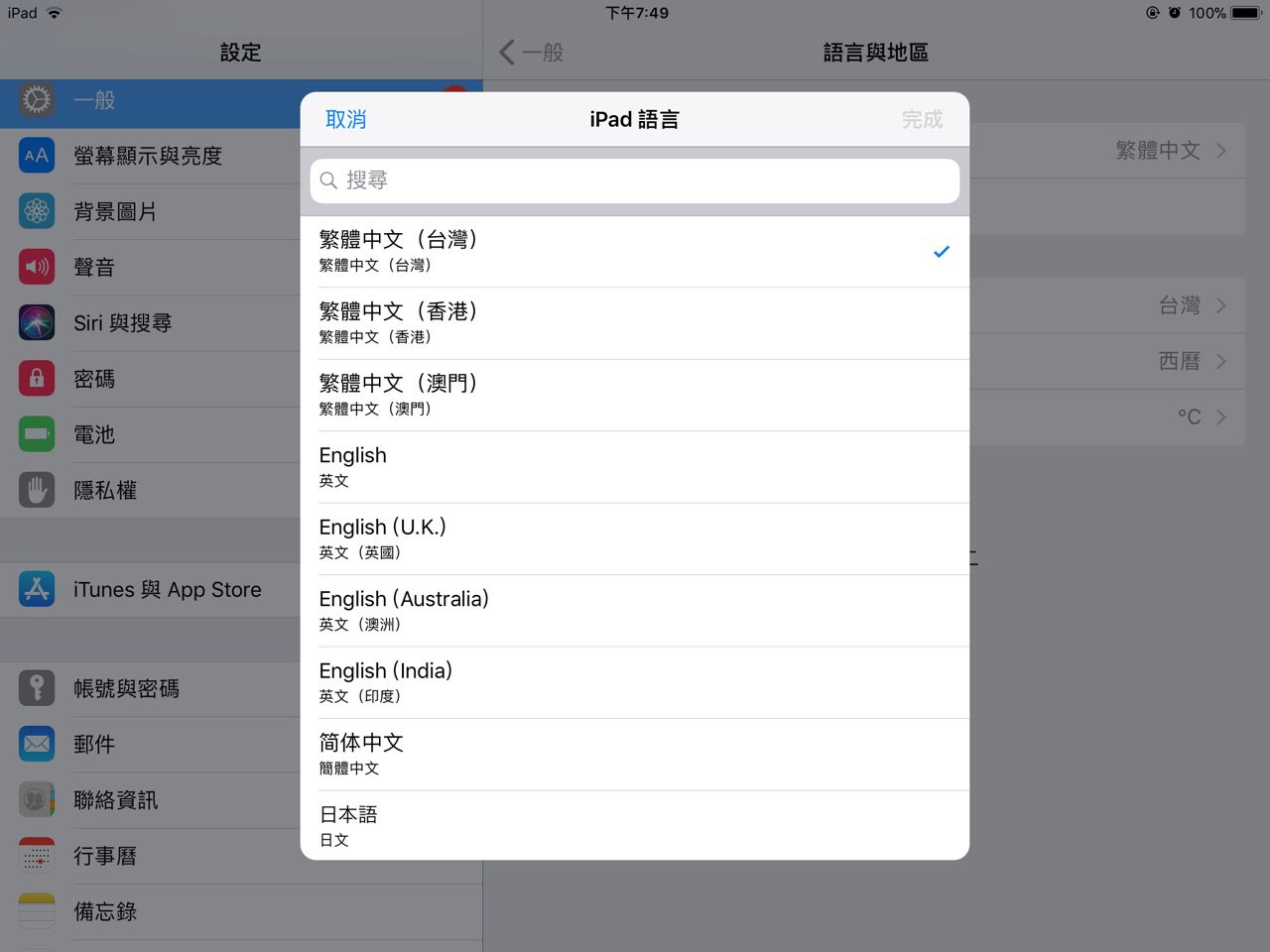
Task: Tap the battery indicator in status bar
Action: [1246, 13]
